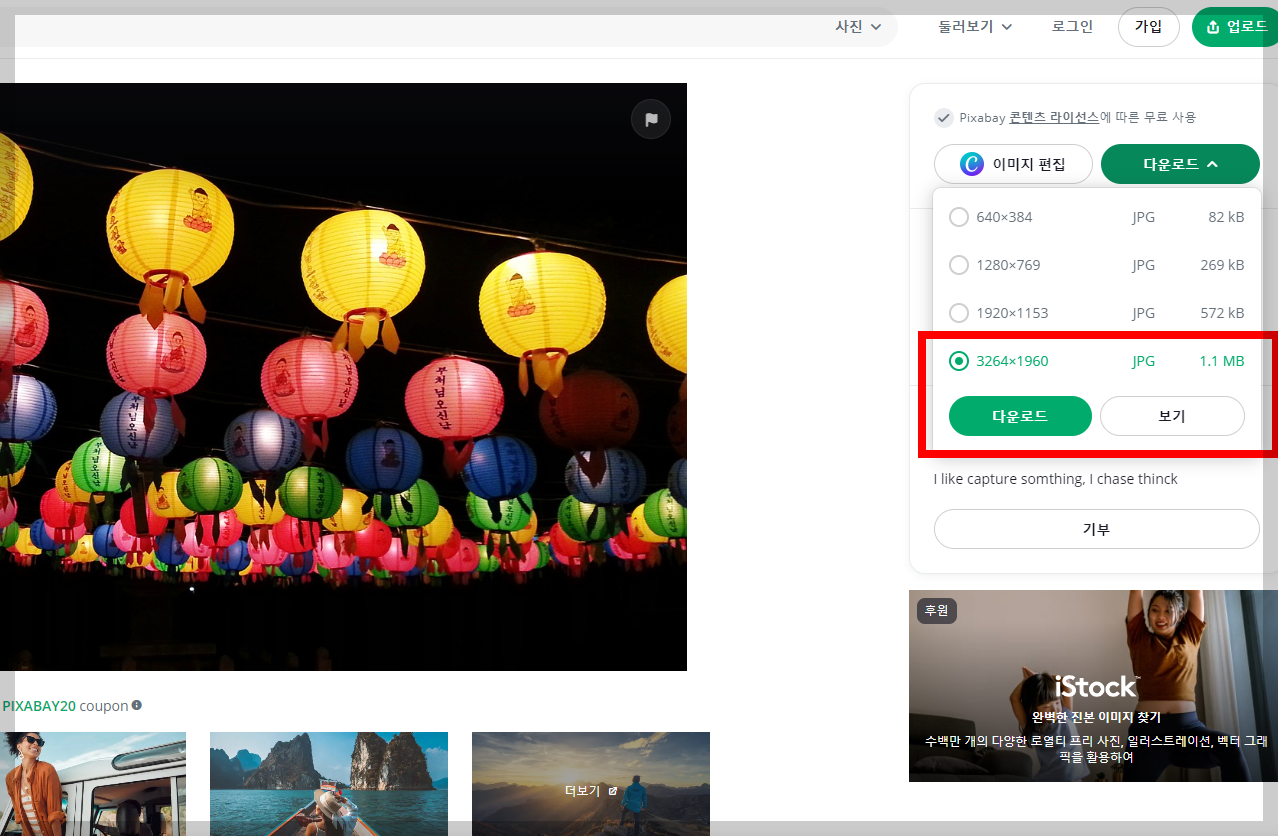Image resolution: width=1278 pixels, height=836 pixels.
Task: Click 로그인 in the header
Action: click(1072, 27)
